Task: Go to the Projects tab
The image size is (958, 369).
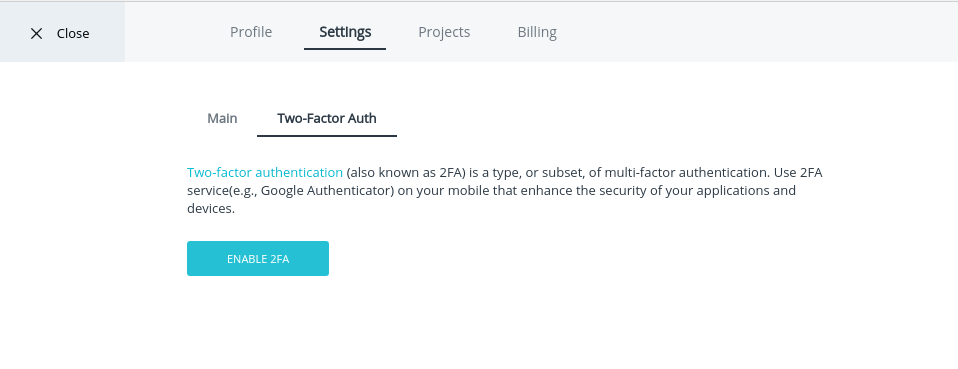Action: [x=444, y=32]
